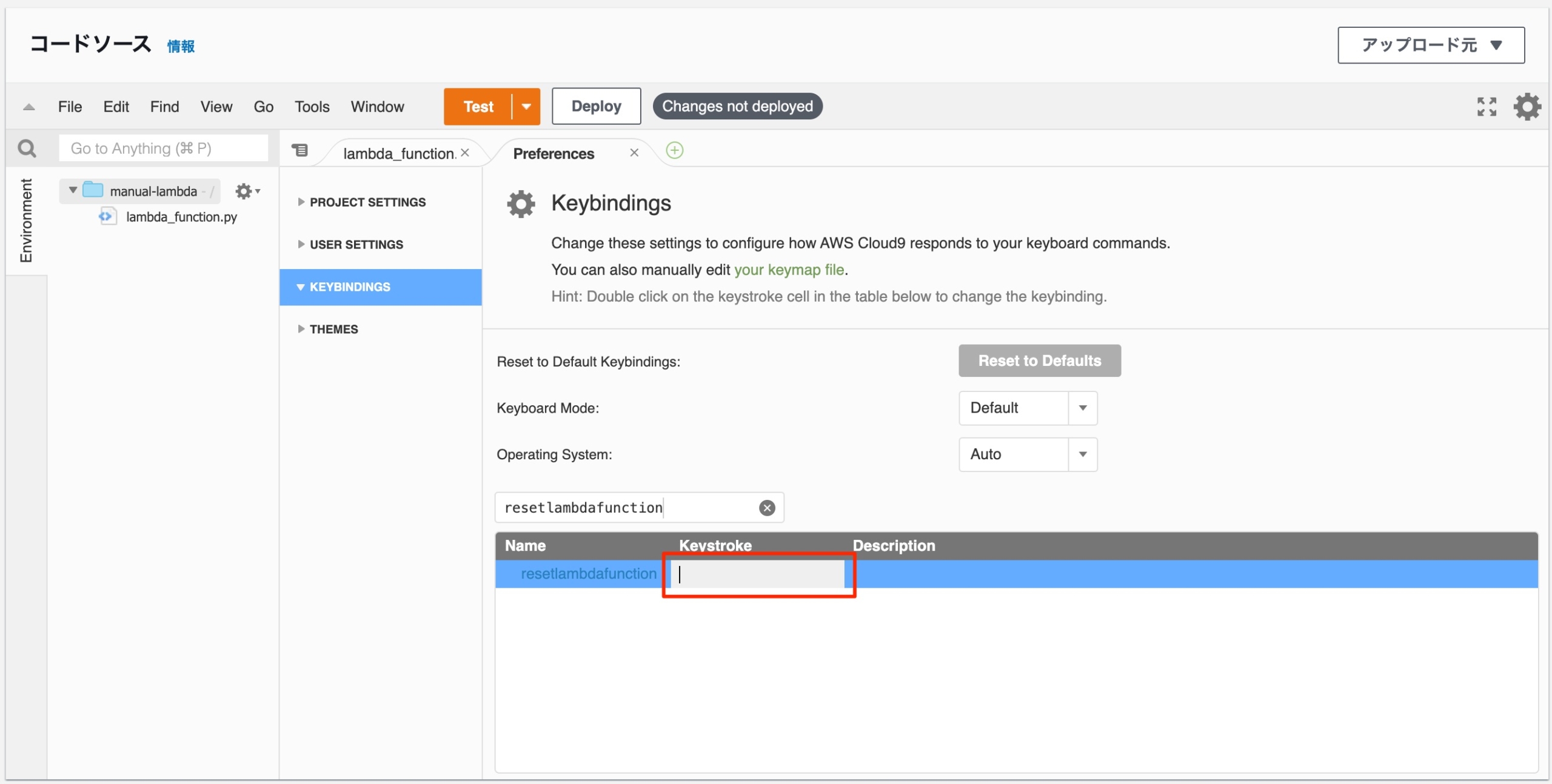Click the search magnifier icon in sidebar
1552x784 pixels.
27,148
